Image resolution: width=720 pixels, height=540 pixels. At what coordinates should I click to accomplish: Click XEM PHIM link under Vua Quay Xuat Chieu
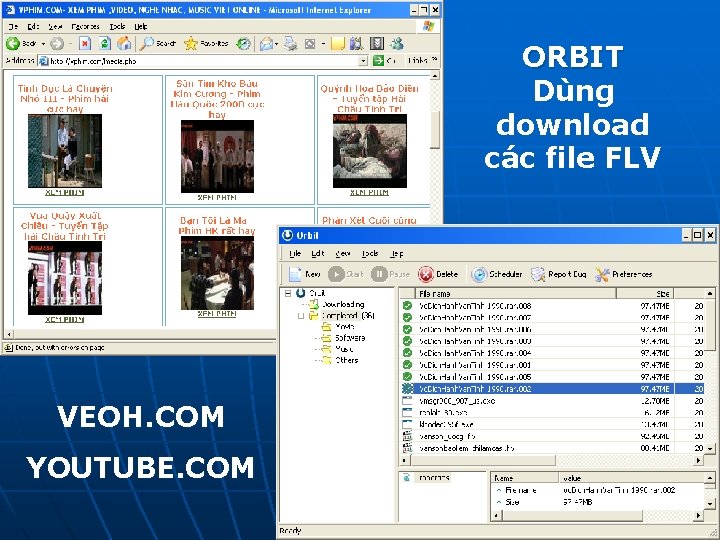[x=64, y=320]
